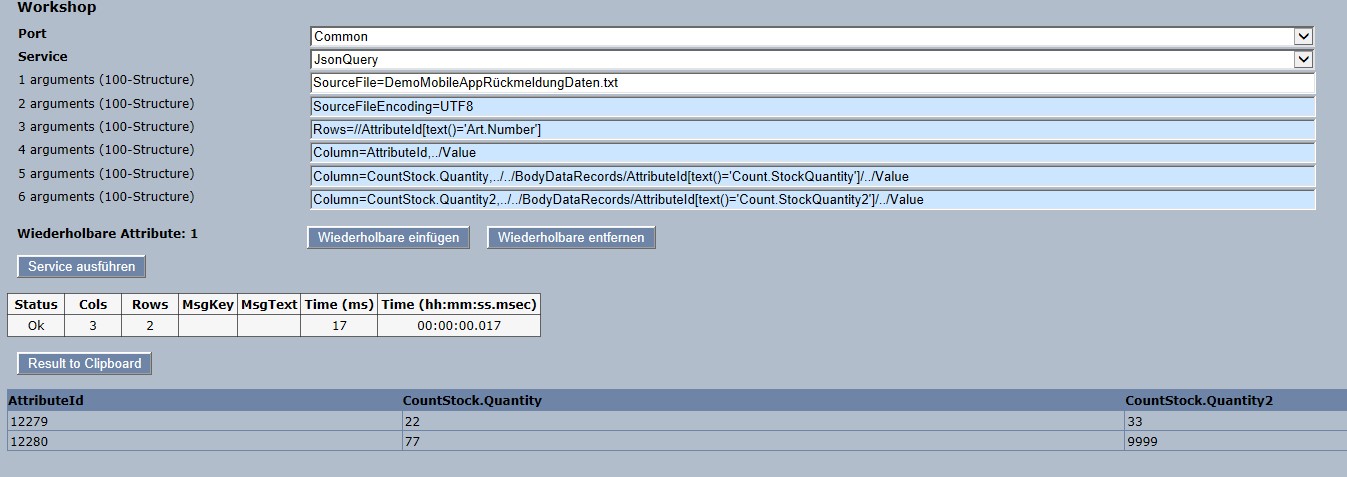Click the Rows header in status table
The height and width of the screenshot is (477, 1347).
[150, 304]
